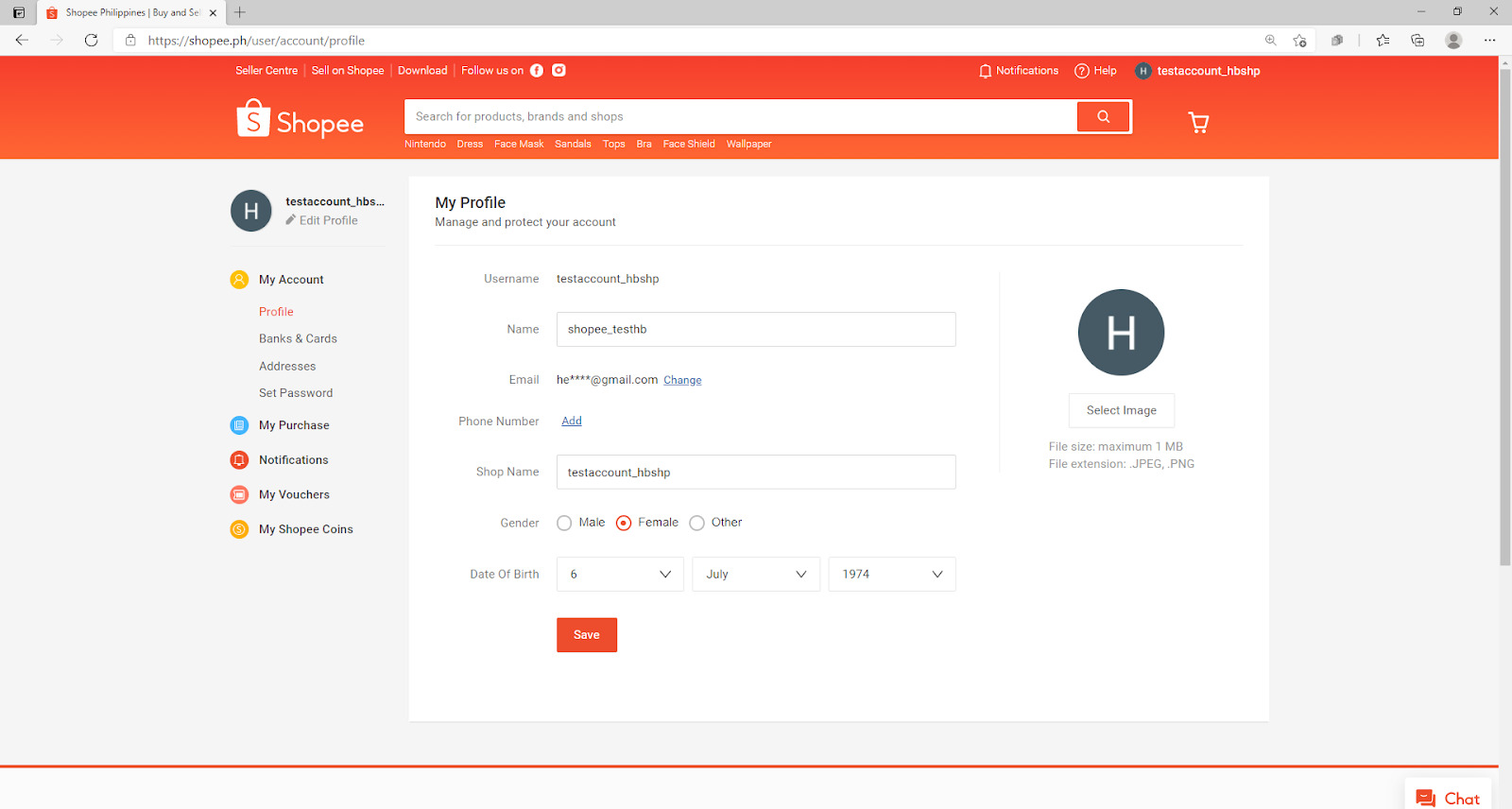Screen dimensions: 1512x809
Task: Click the Notifications bell in header
Action: (x=986, y=71)
